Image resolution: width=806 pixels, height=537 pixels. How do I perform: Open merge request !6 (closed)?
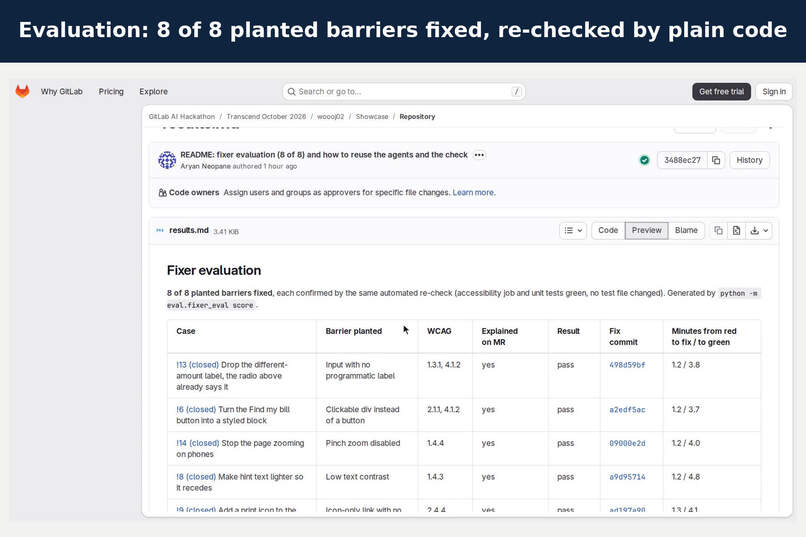pos(196,410)
